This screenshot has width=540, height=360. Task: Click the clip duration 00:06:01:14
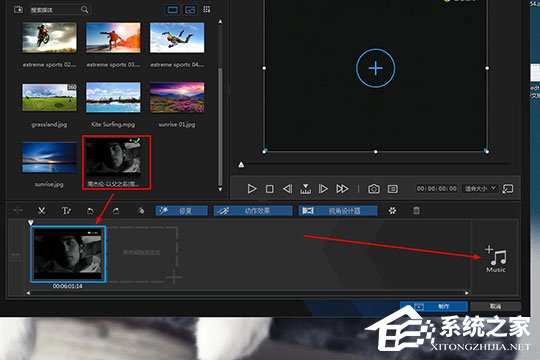[x=68, y=286]
